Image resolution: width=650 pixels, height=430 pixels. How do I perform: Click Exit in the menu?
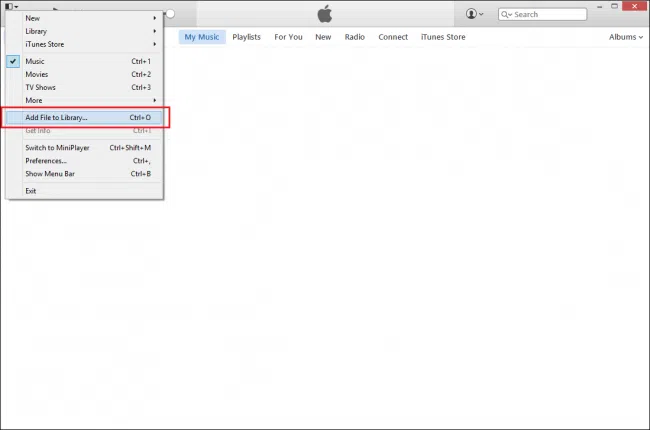click(31, 191)
